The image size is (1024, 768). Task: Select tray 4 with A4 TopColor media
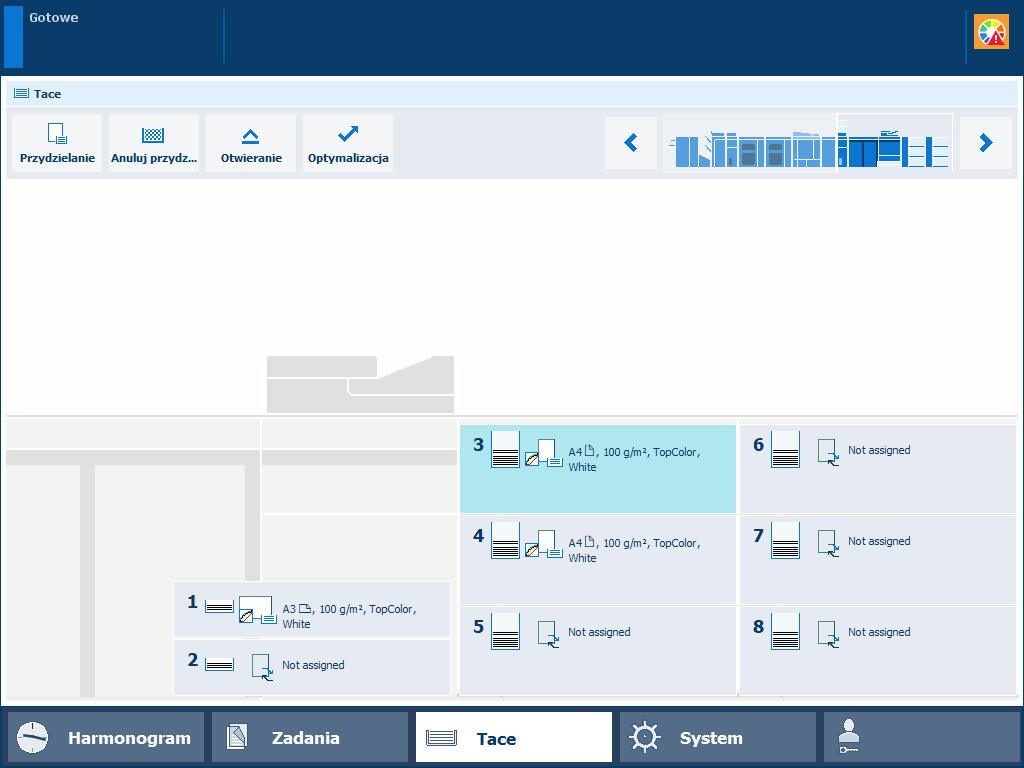pos(598,560)
